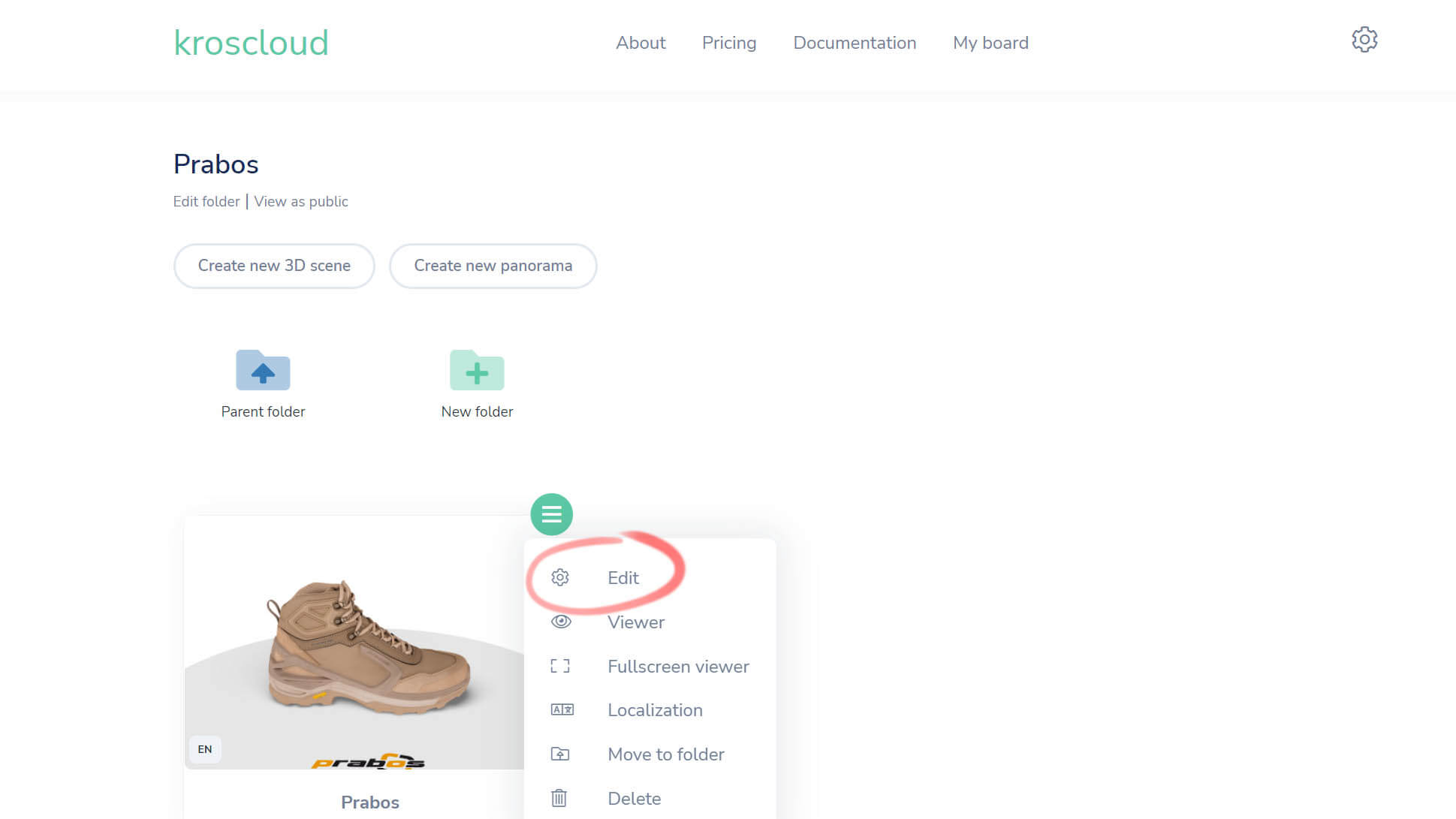Image resolution: width=1456 pixels, height=819 pixels.
Task: Navigate to the Documentation page
Action: [855, 43]
